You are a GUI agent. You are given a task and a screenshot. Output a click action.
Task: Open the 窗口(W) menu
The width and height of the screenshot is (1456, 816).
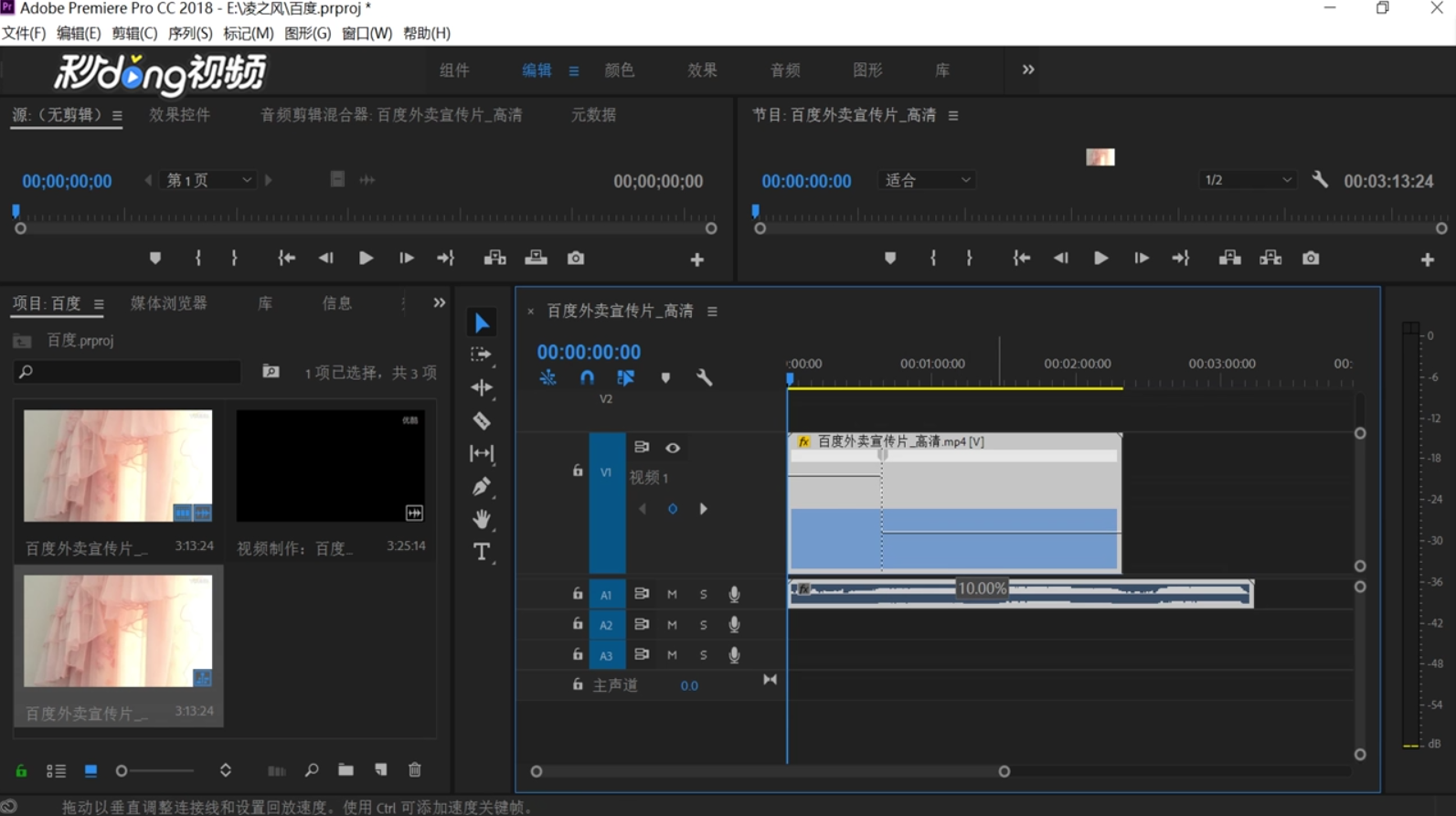pyautogui.click(x=367, y=33)
